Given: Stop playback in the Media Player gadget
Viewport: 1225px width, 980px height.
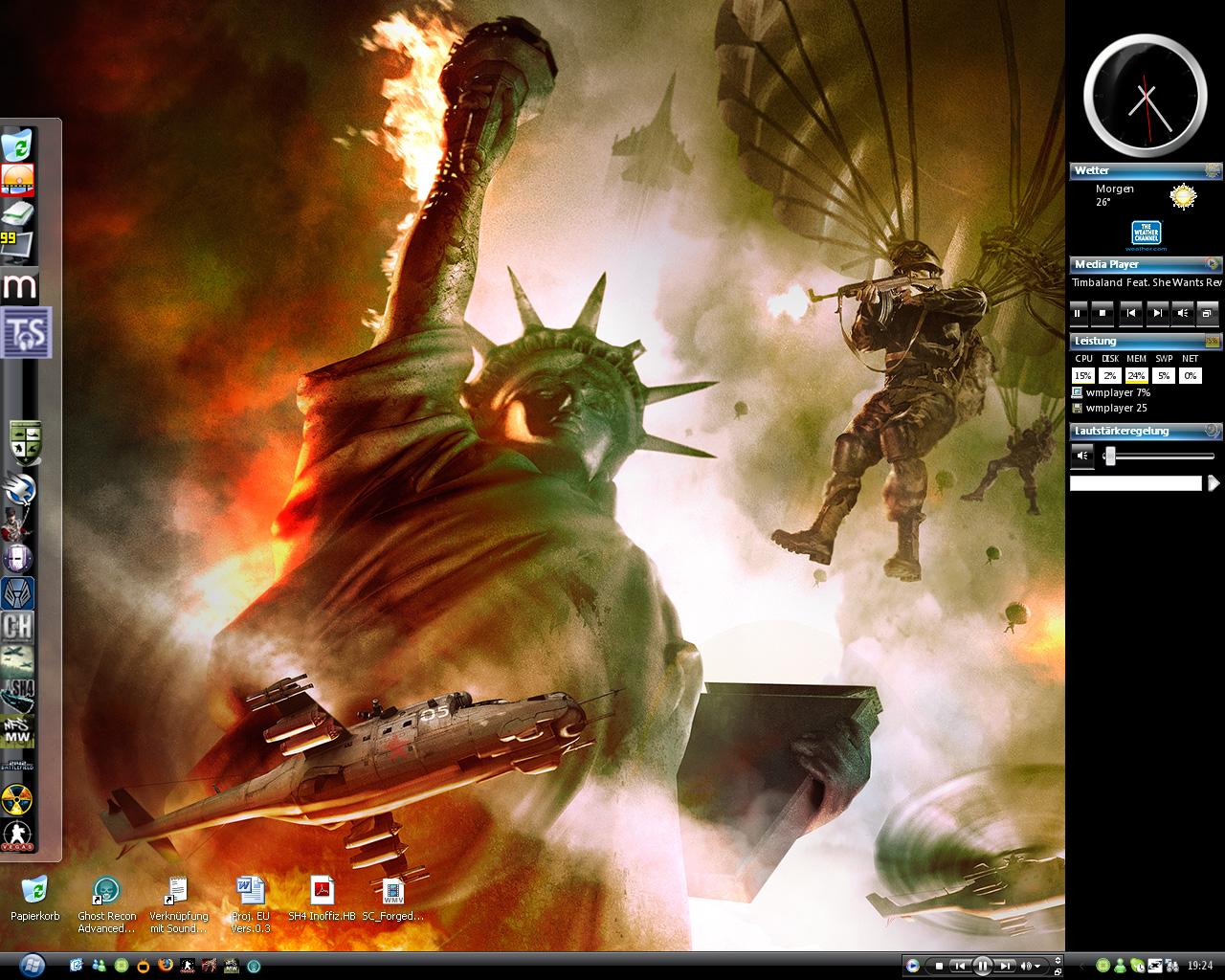Looking at the screenshot, I should point(1102,312).
